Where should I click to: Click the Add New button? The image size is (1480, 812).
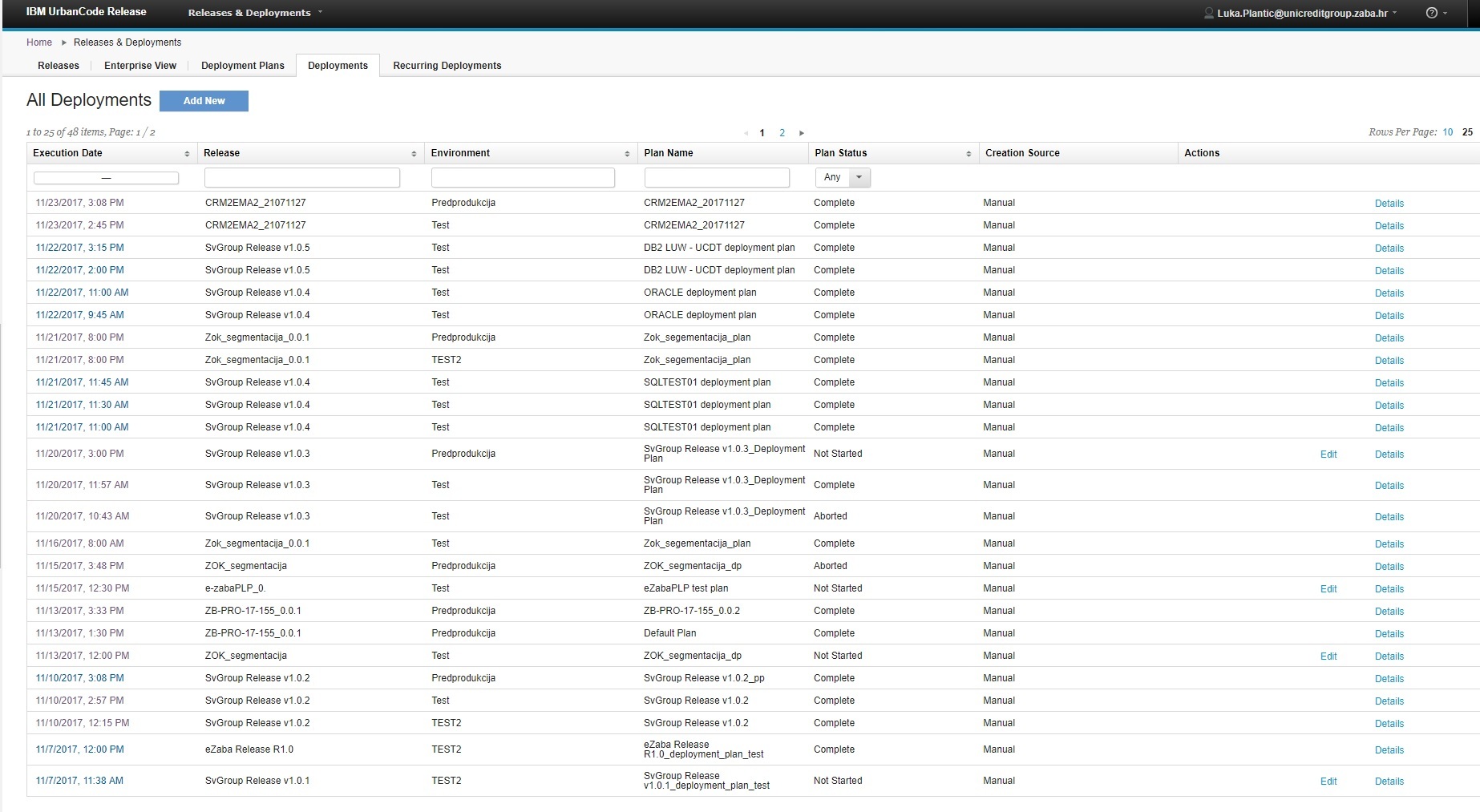(x=204, y=101)
